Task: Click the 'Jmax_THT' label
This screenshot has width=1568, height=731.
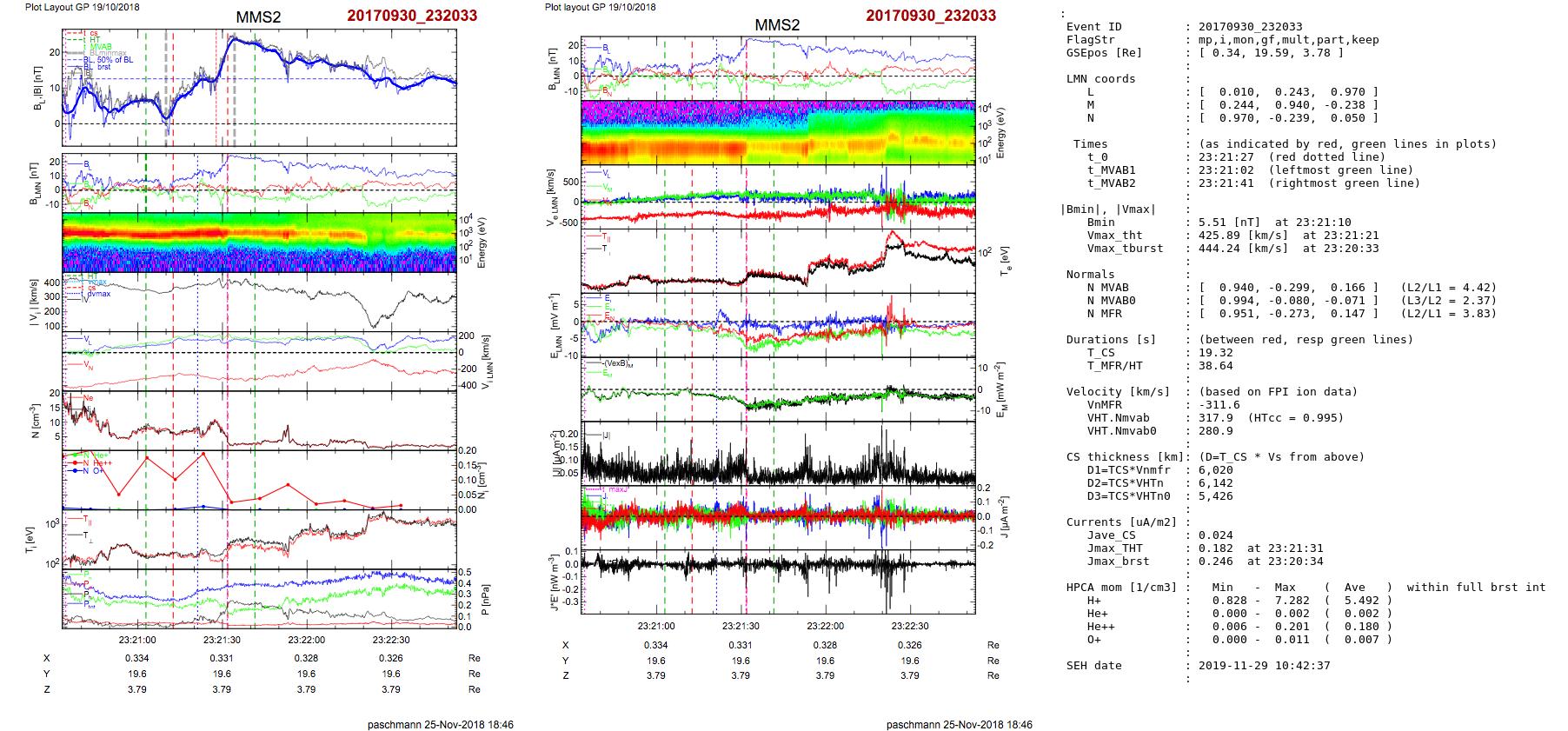Action: pos(1114,548)
